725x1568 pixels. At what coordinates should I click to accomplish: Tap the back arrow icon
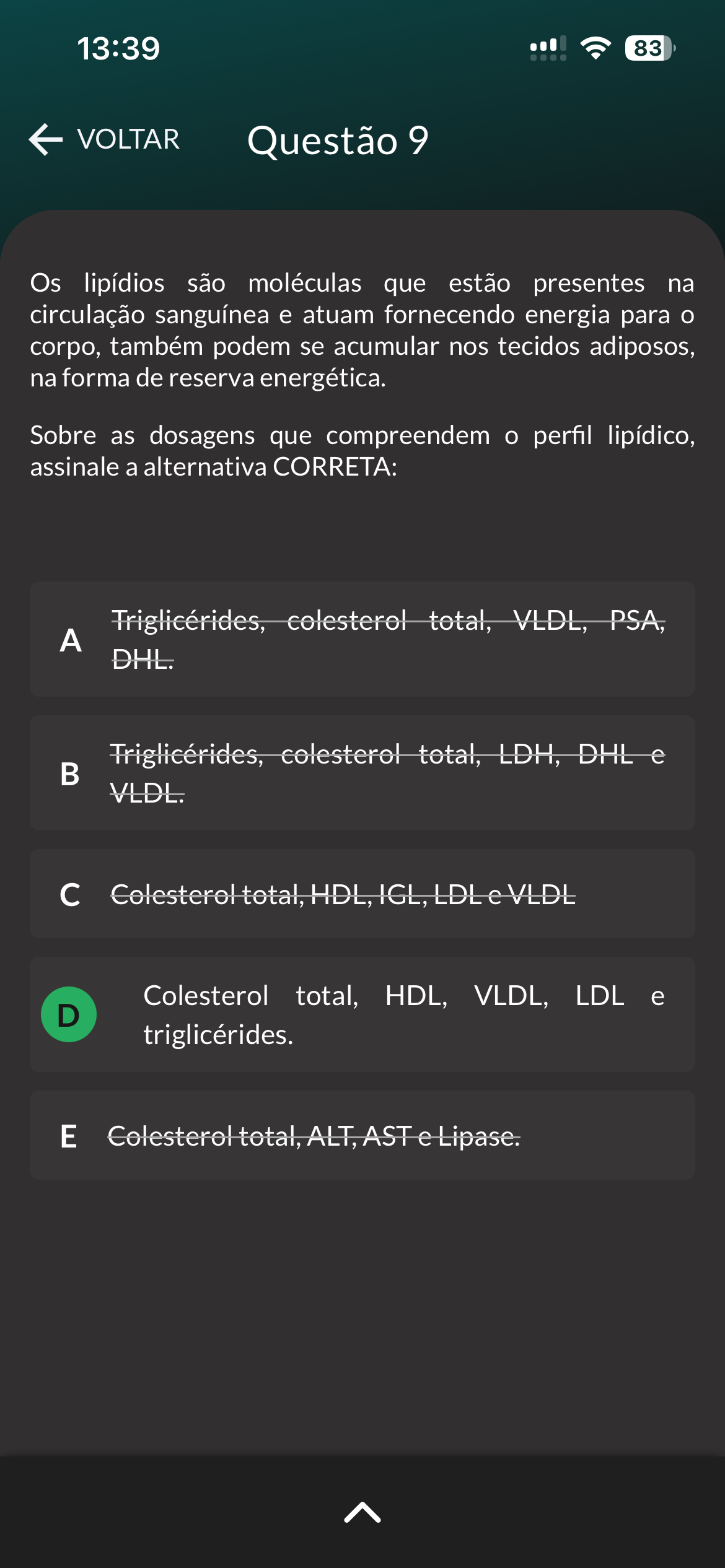[x=46, y=139]
